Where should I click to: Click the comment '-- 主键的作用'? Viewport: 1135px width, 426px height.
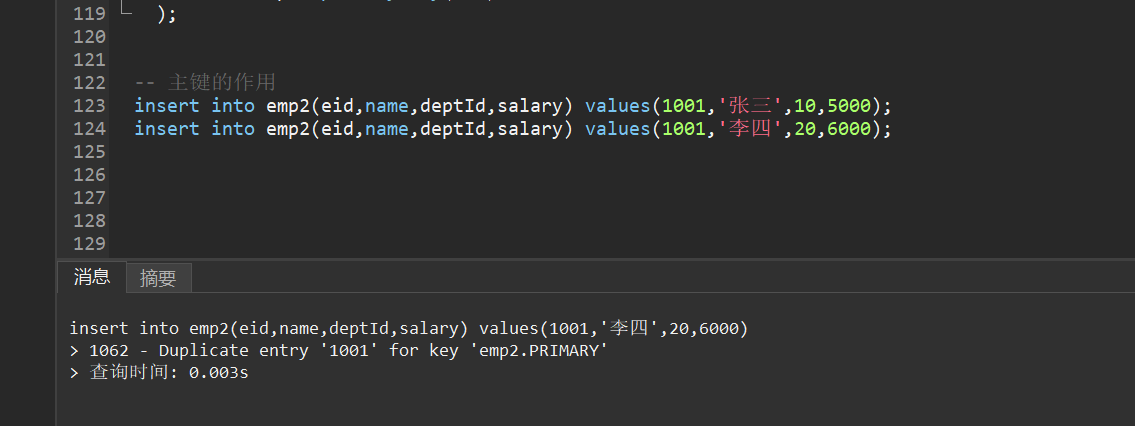point(205,82)
